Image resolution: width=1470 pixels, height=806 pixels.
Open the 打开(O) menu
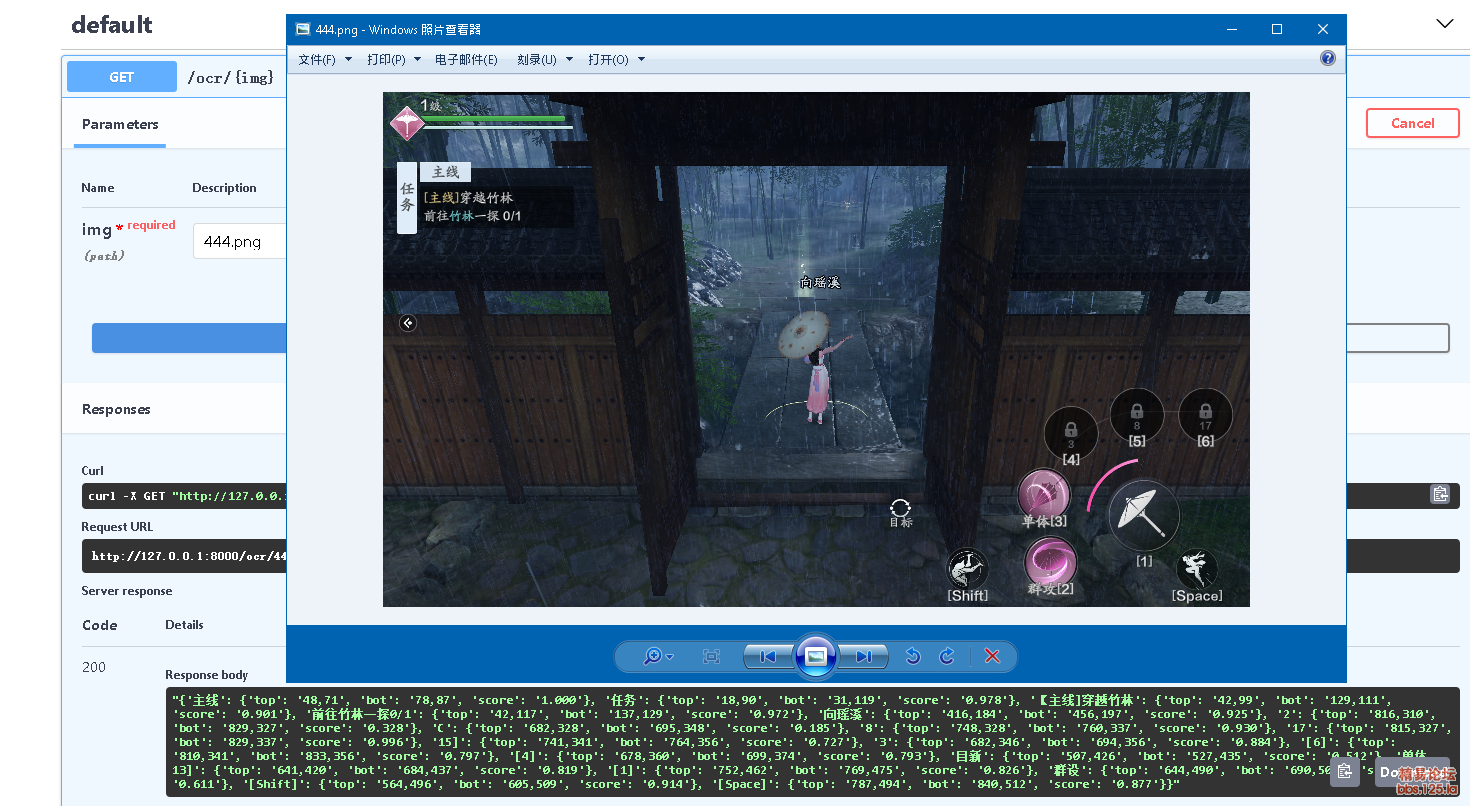(x=616, y=60)
